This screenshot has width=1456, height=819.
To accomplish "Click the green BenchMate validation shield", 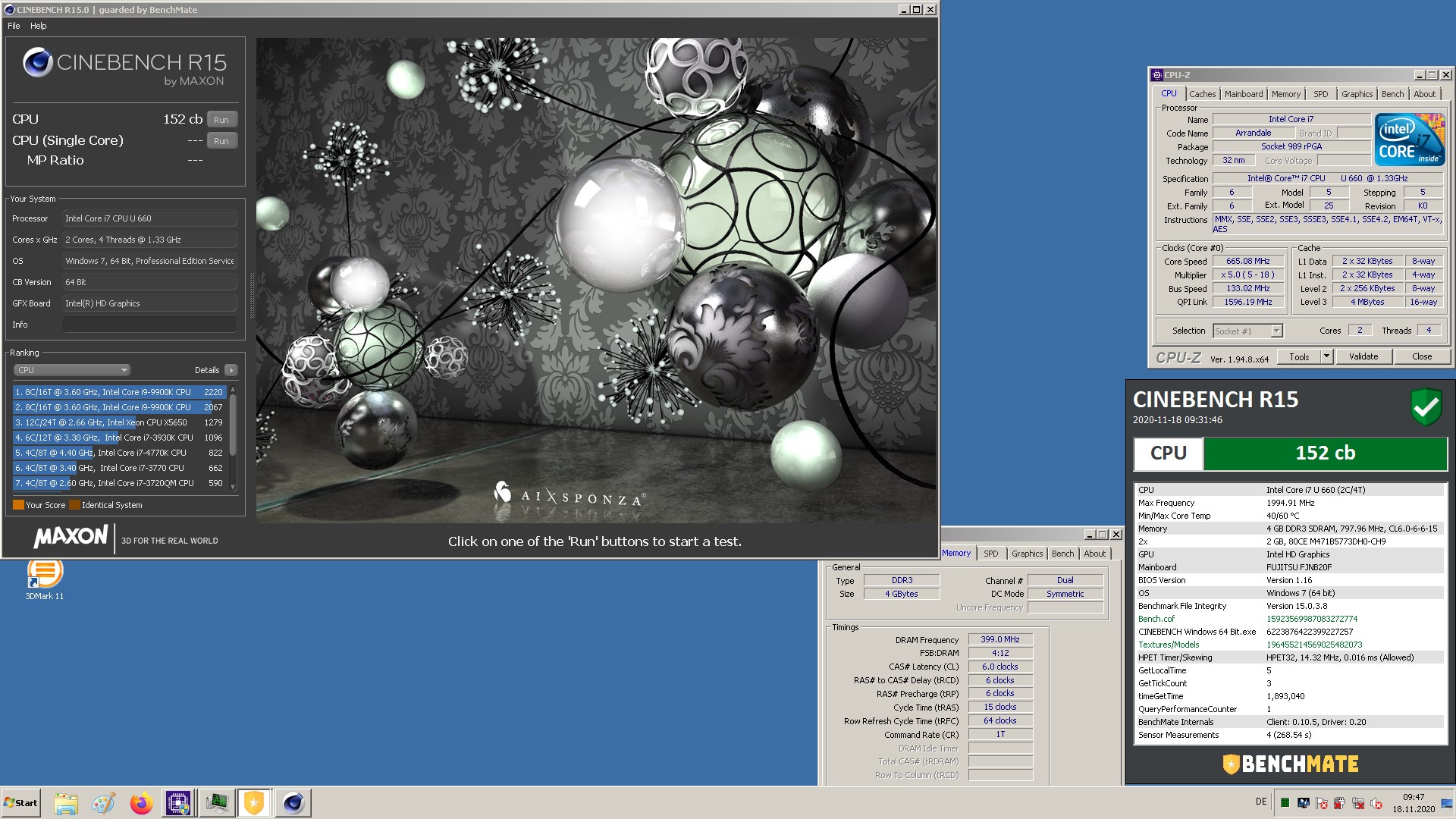I will click(x=1426, y=407).
